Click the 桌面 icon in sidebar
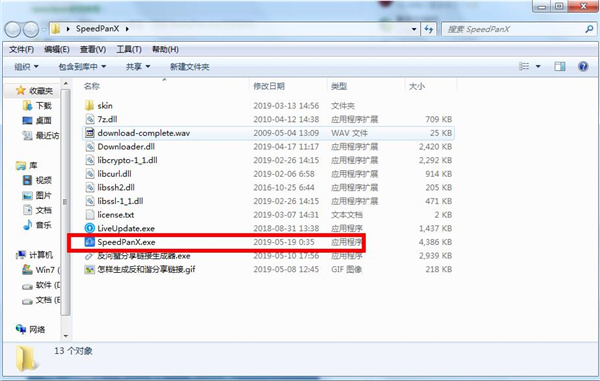The height and width of the screenshot is (381, 600). click(27, 120)
